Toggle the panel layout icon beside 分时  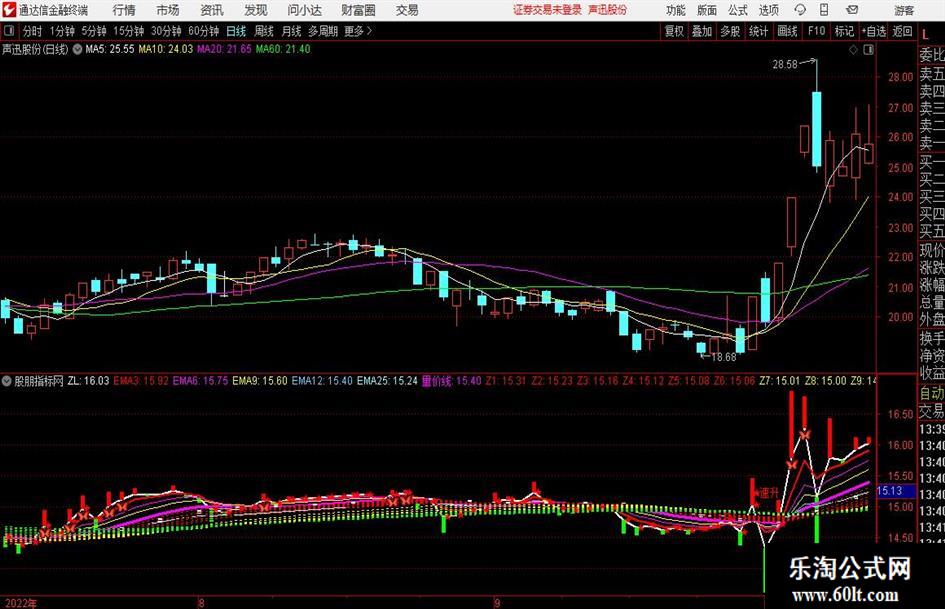pos(9,31)
